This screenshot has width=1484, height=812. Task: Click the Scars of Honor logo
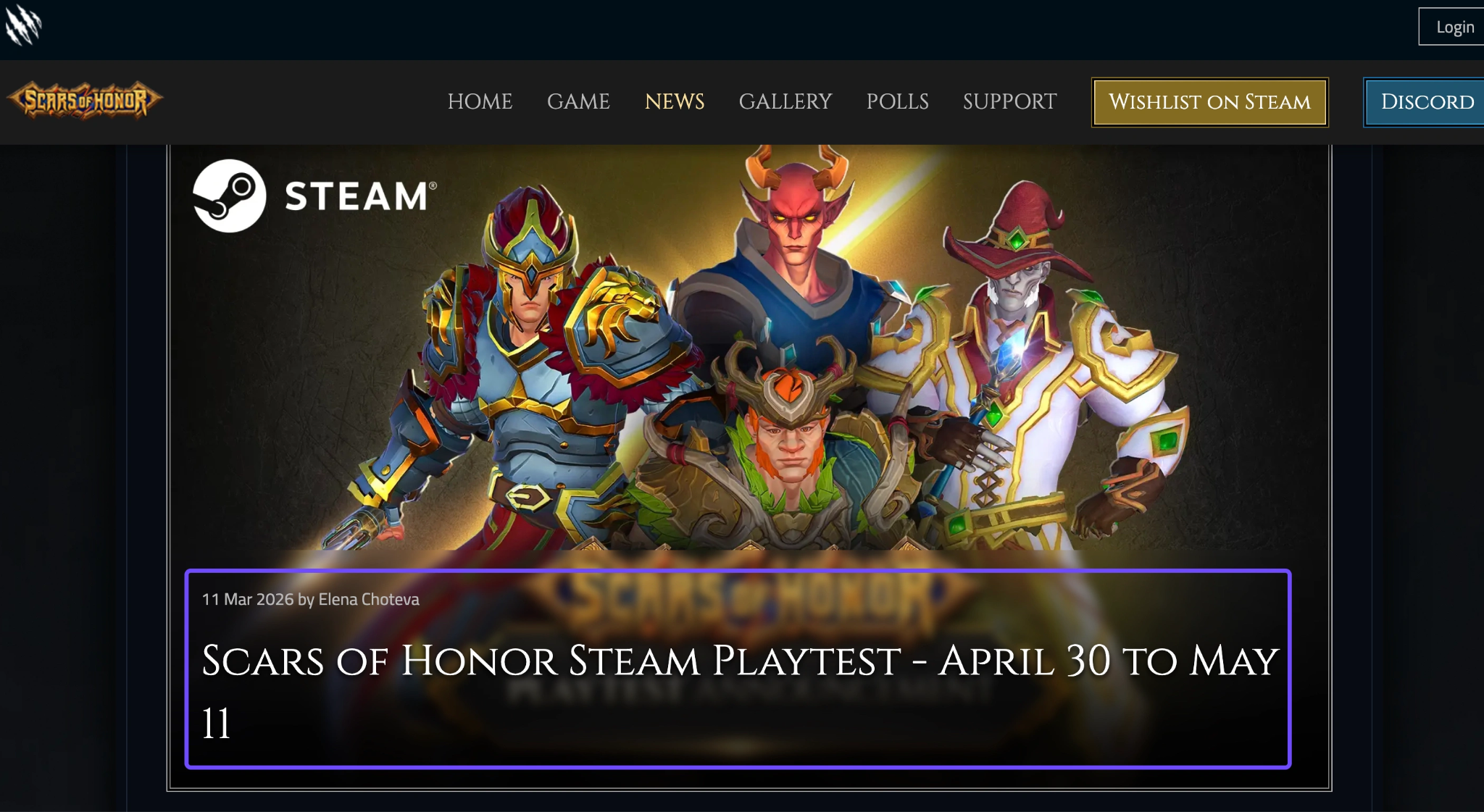point(85,100)
